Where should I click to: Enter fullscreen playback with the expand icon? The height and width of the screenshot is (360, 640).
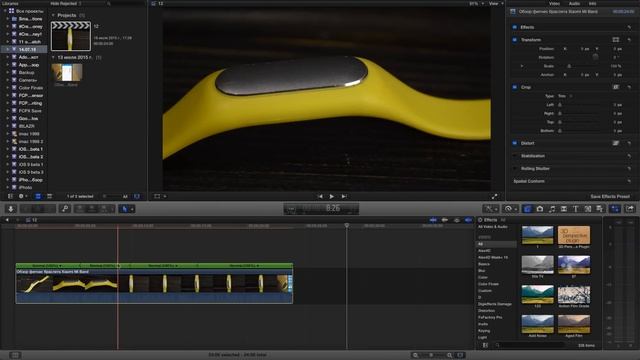494,196
